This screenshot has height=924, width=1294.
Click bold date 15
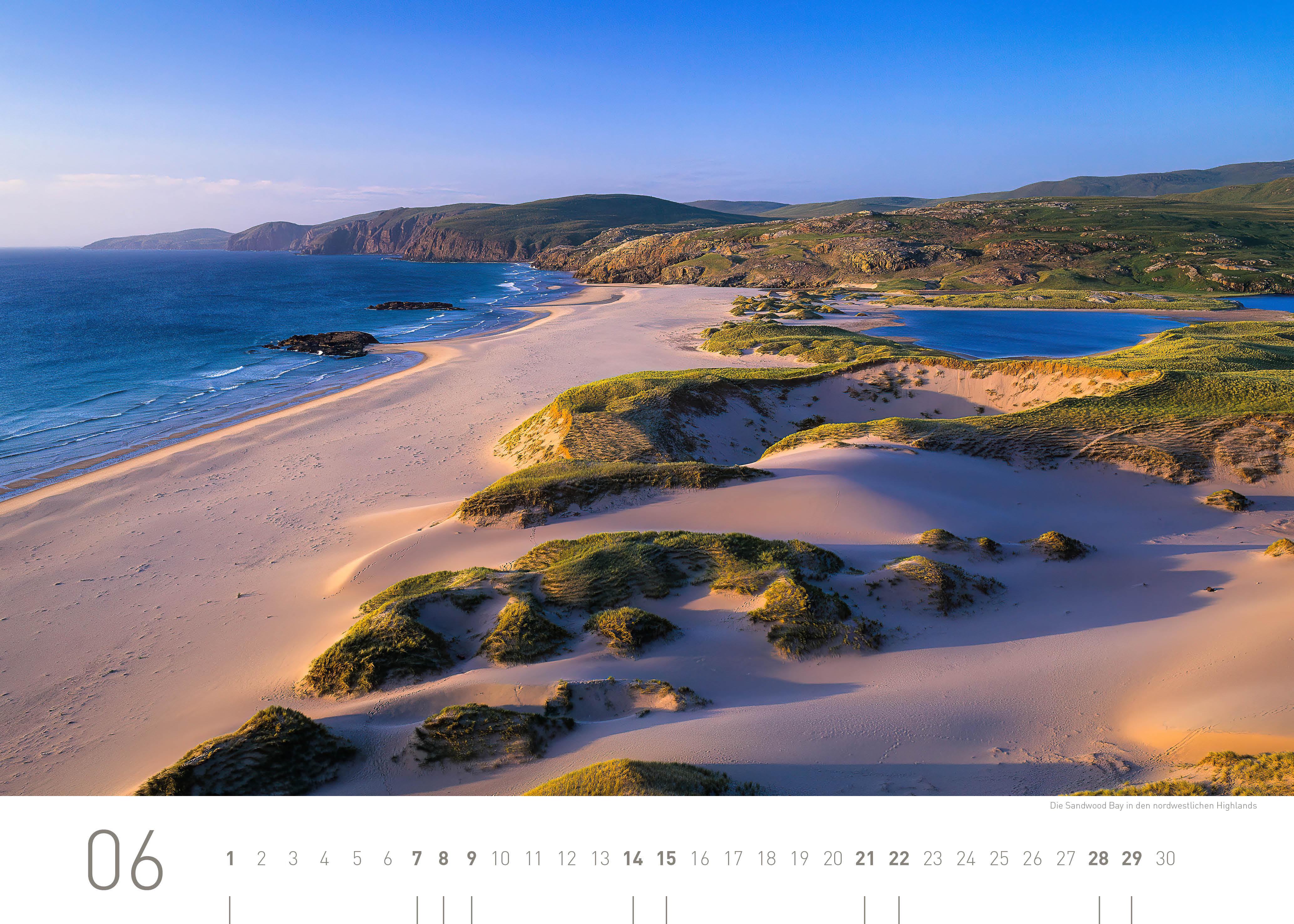coord(666,858)
